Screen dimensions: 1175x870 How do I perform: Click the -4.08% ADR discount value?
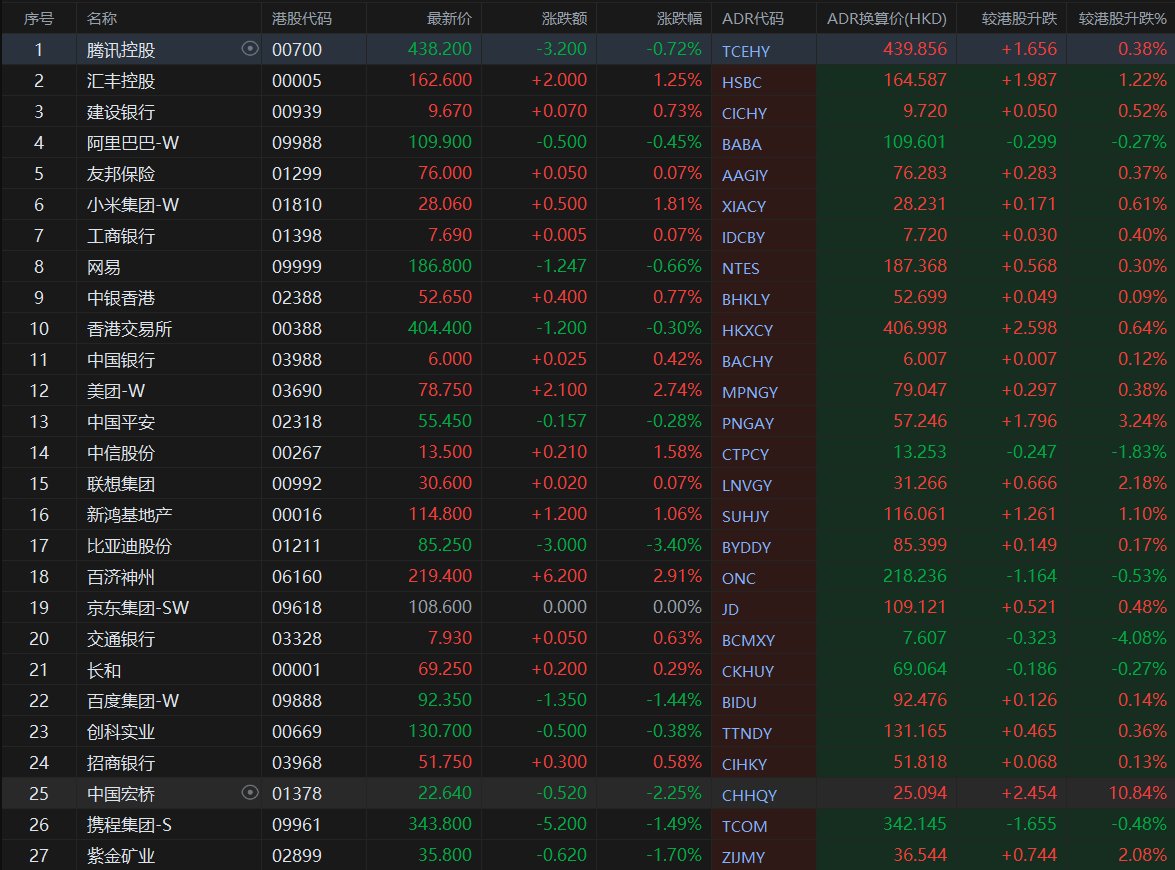[1138, 638]
